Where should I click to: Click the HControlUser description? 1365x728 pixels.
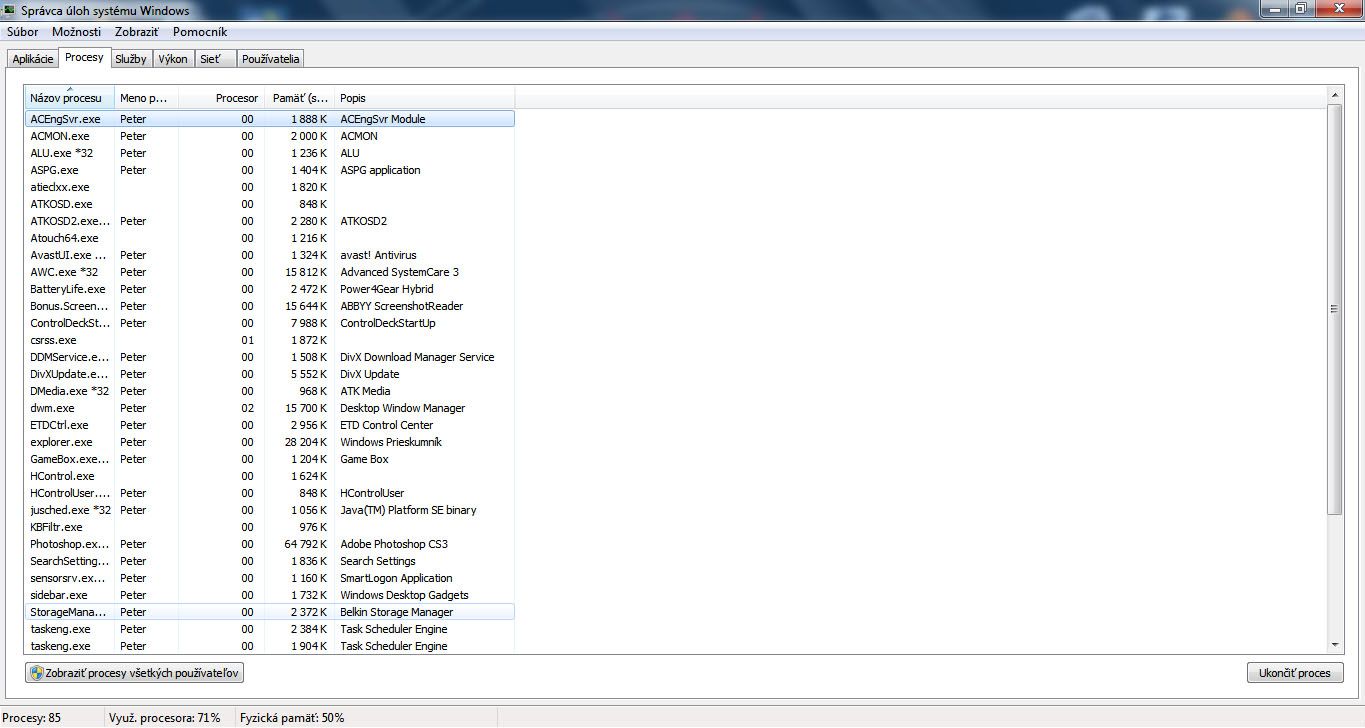372,493
